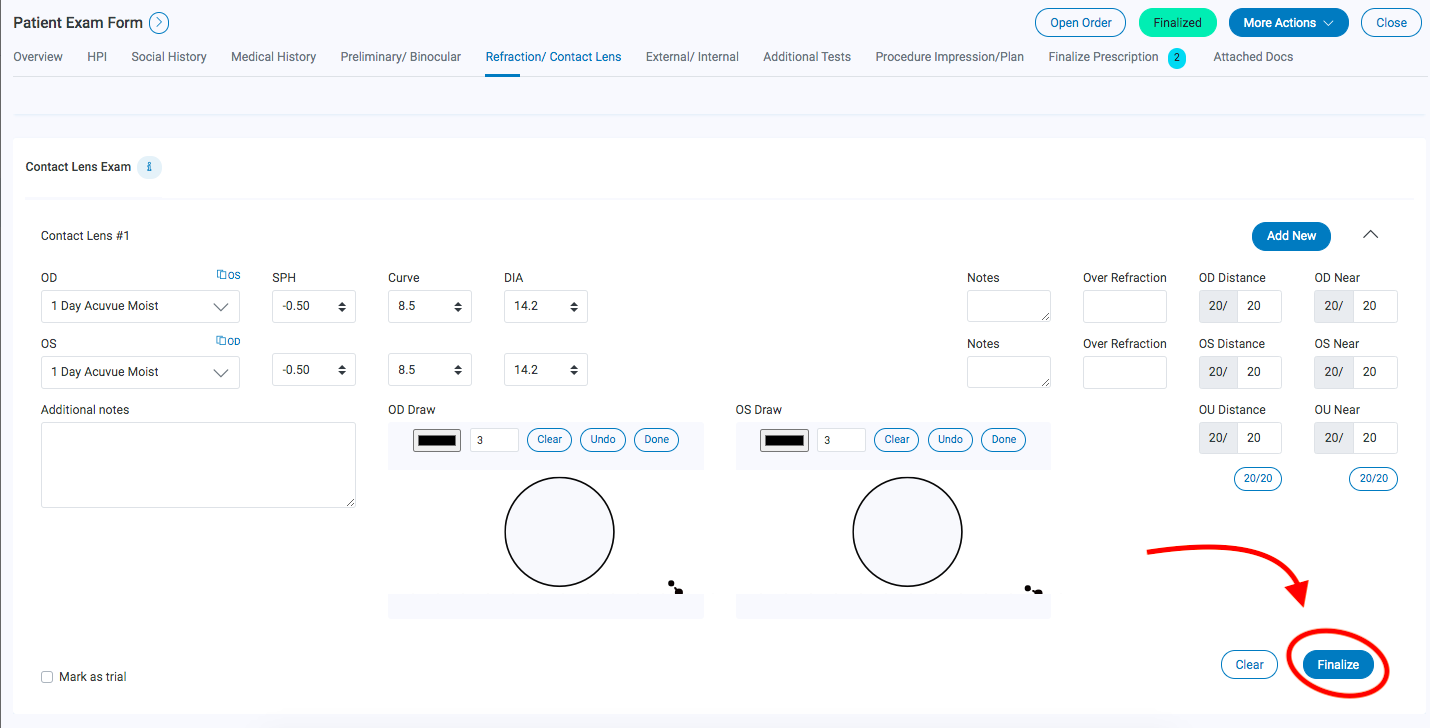Copy OD lens values to OS eye

pos(228,275)
